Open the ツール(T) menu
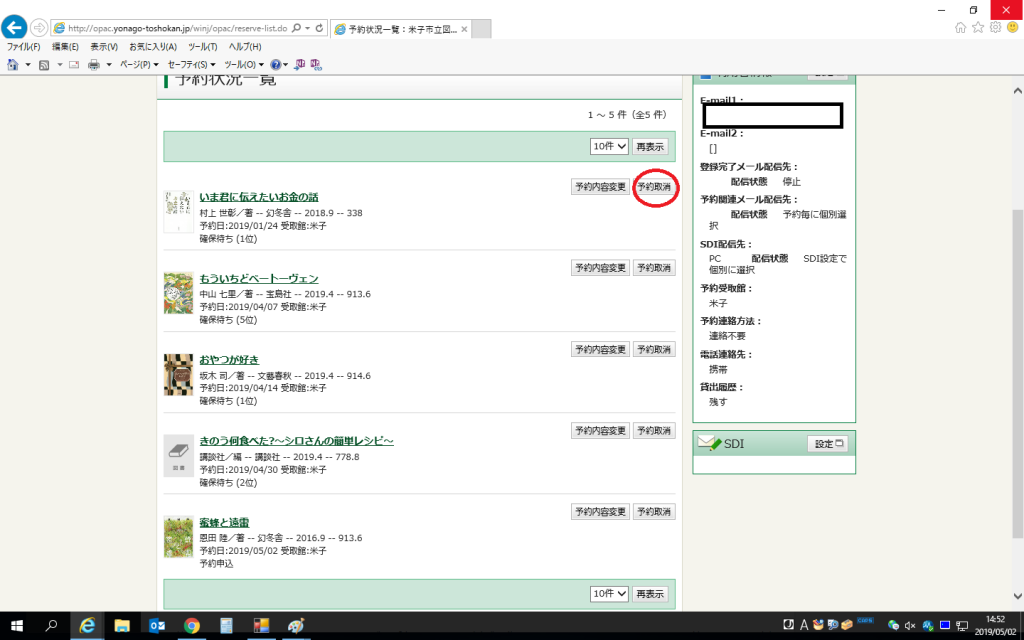 202,47
